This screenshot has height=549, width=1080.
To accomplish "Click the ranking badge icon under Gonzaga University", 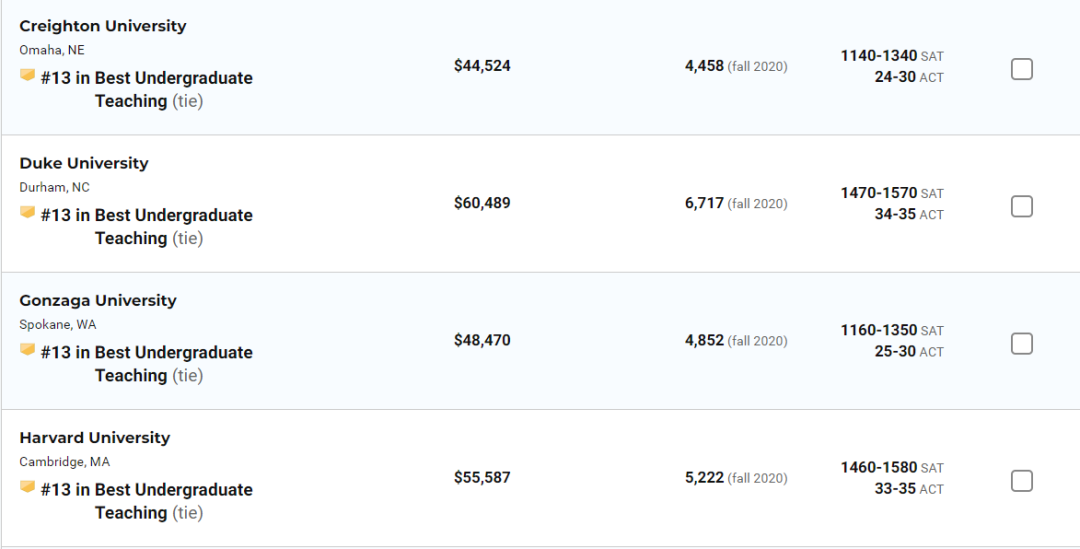I will 28,349.
